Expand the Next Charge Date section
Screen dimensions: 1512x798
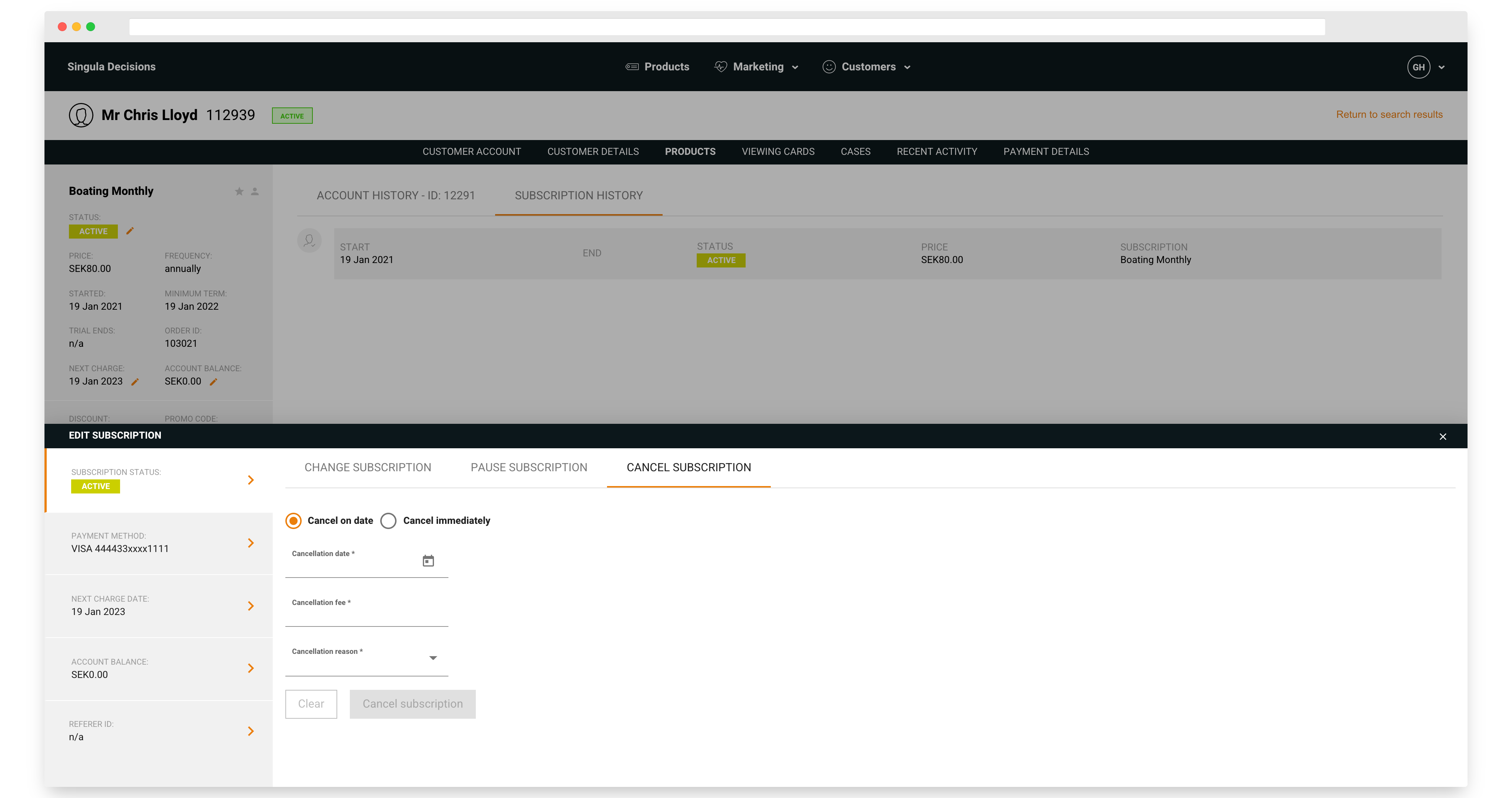(x=251, y=606)
